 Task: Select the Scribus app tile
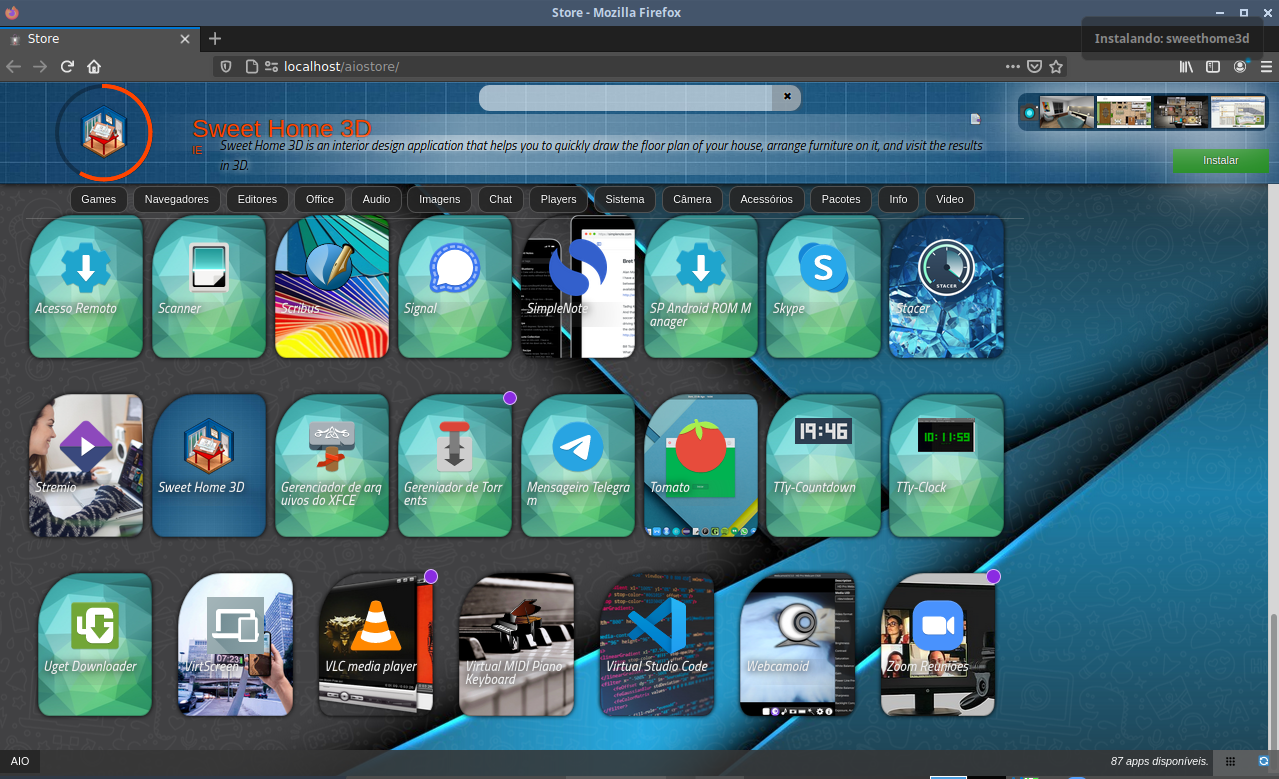pyautogui.click(x=332, y=286)
